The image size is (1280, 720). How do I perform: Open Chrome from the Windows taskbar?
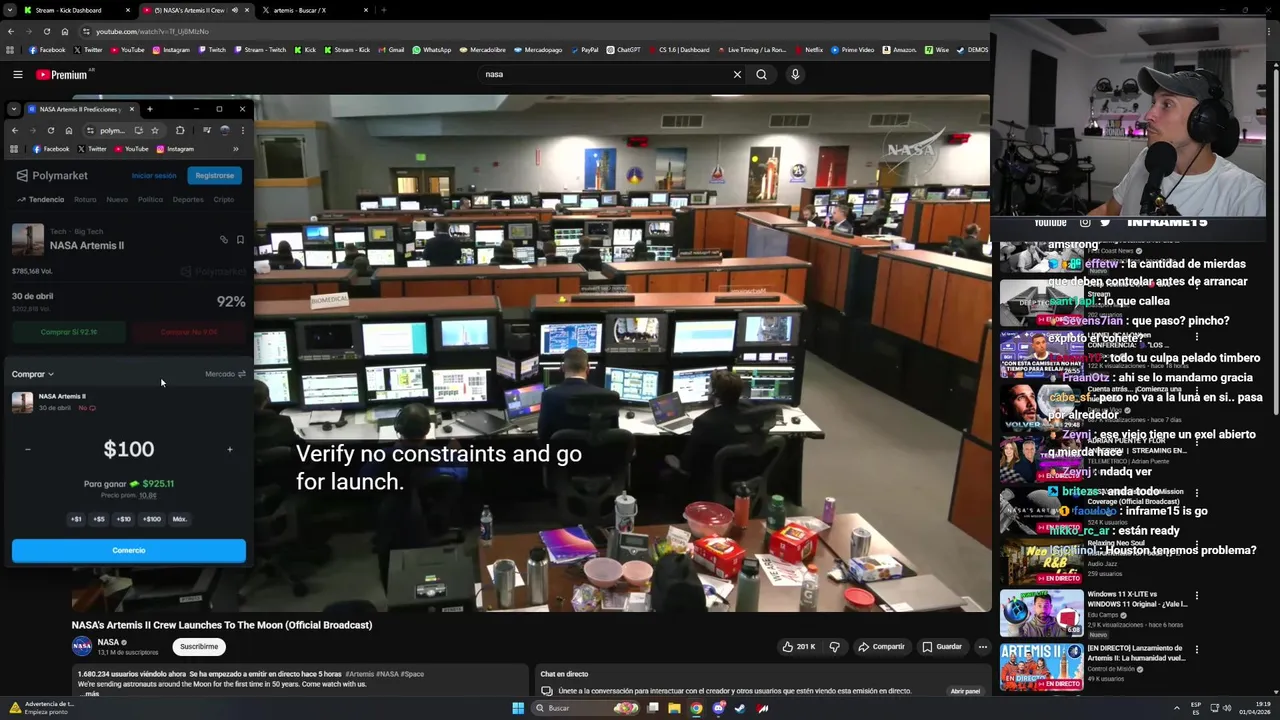click(696, 708)
